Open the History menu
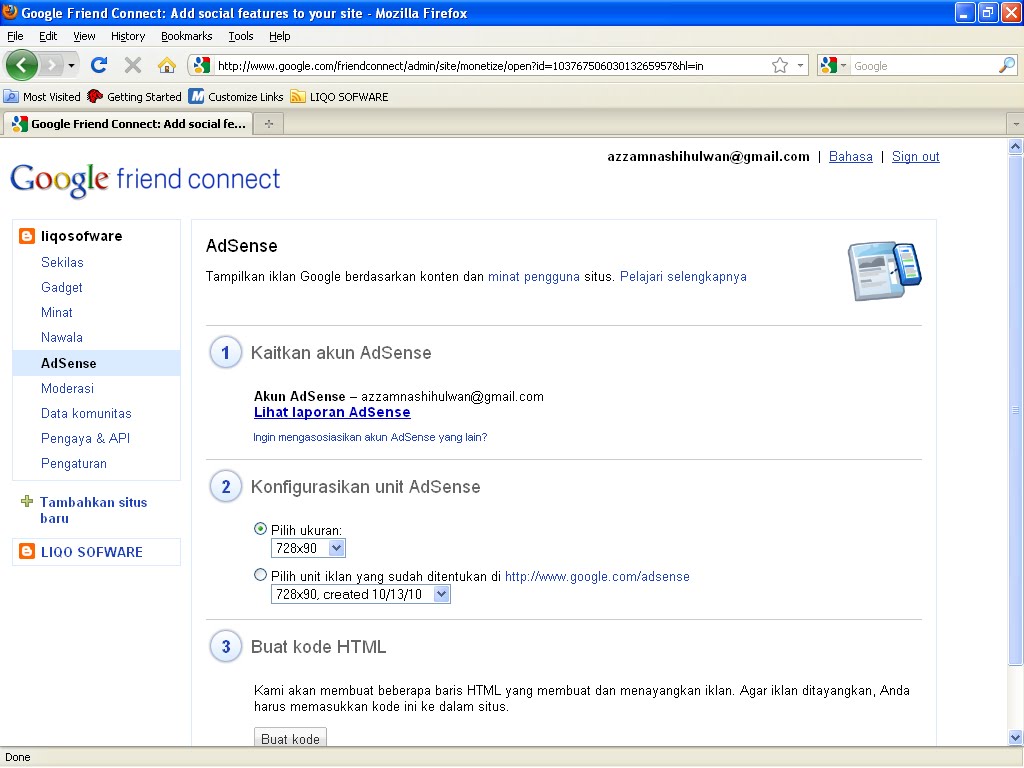 click(x=128, y=36)
